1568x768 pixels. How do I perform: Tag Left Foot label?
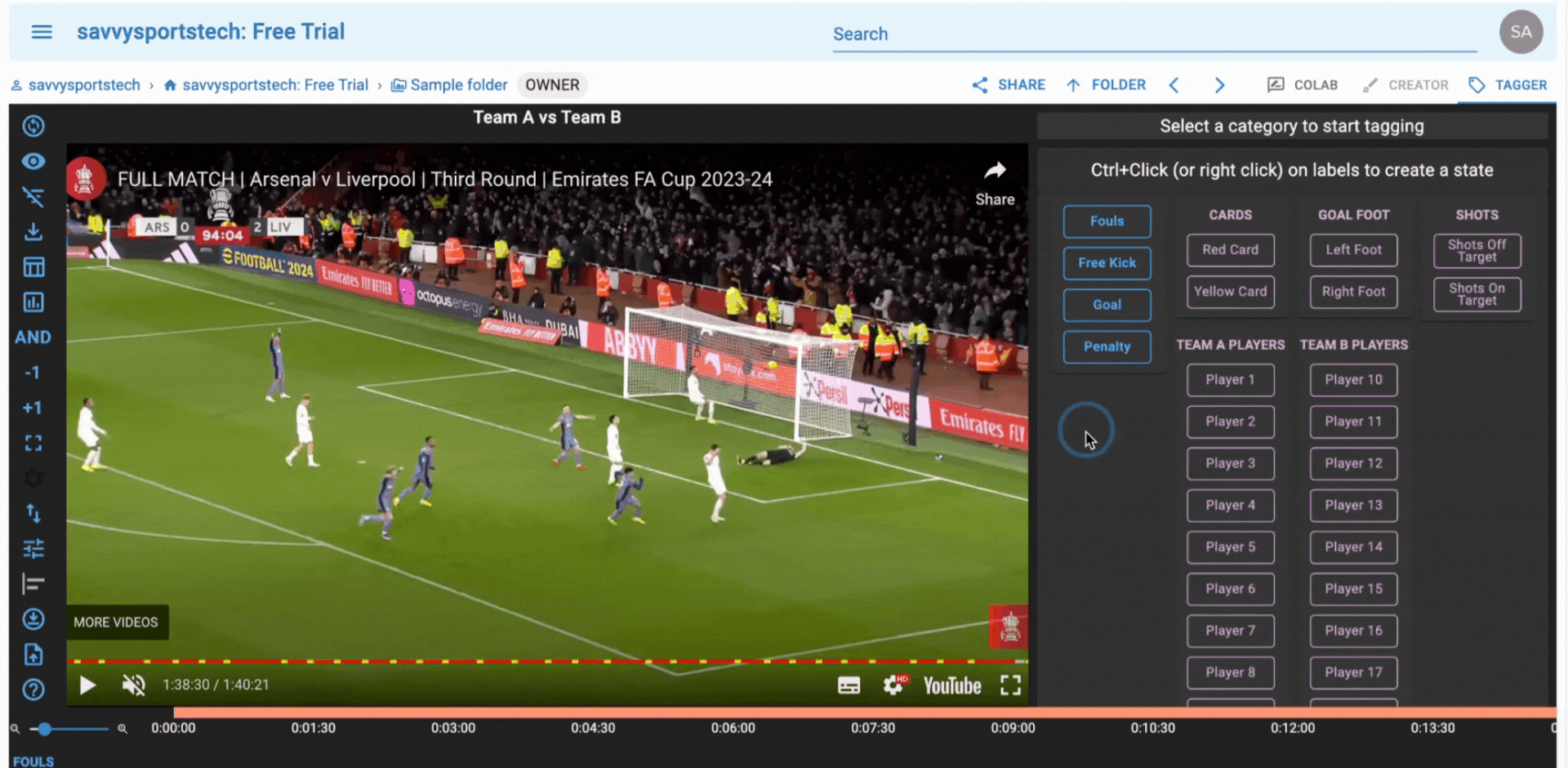pos(1354,250)
